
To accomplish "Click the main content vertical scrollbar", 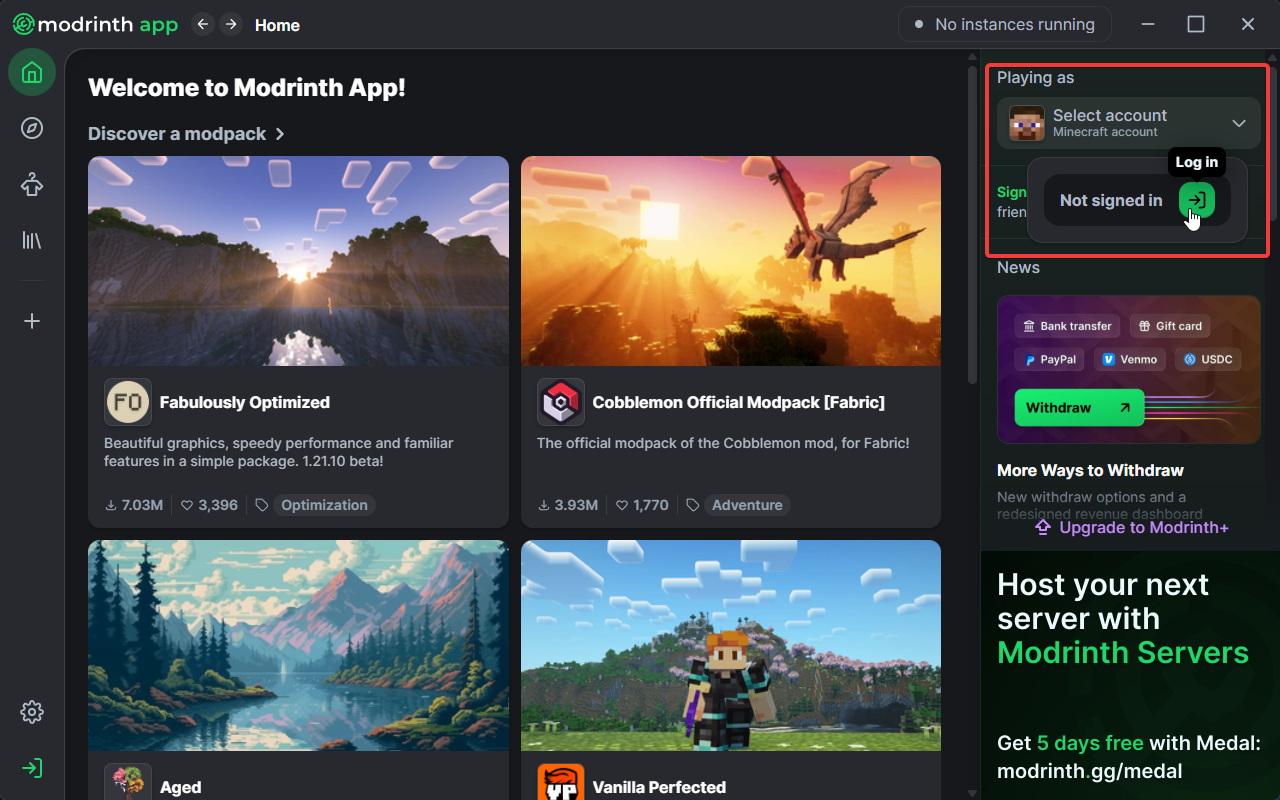I will pos(972,225).
